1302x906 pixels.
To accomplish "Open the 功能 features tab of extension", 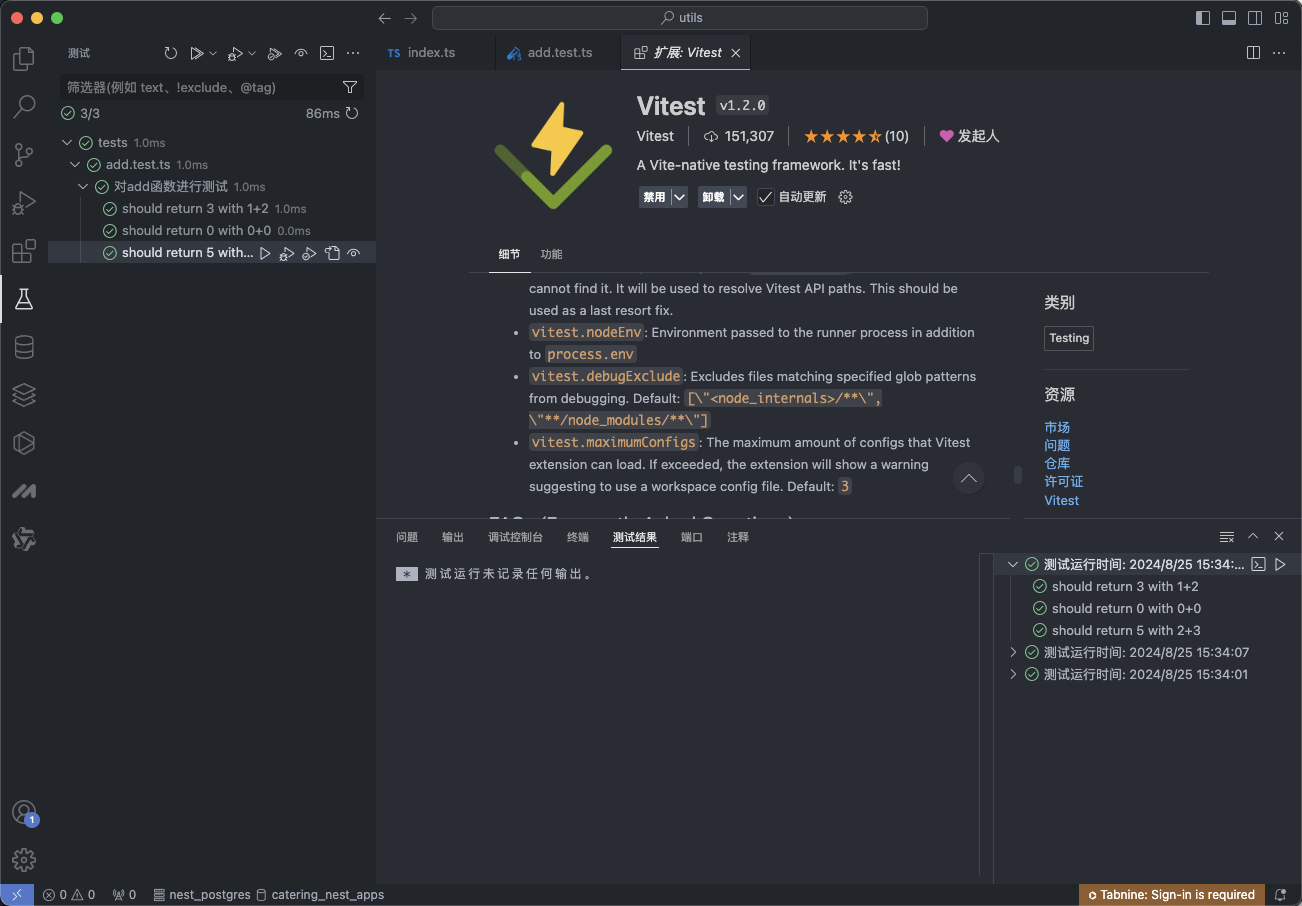I will click(x=551, y=254).
